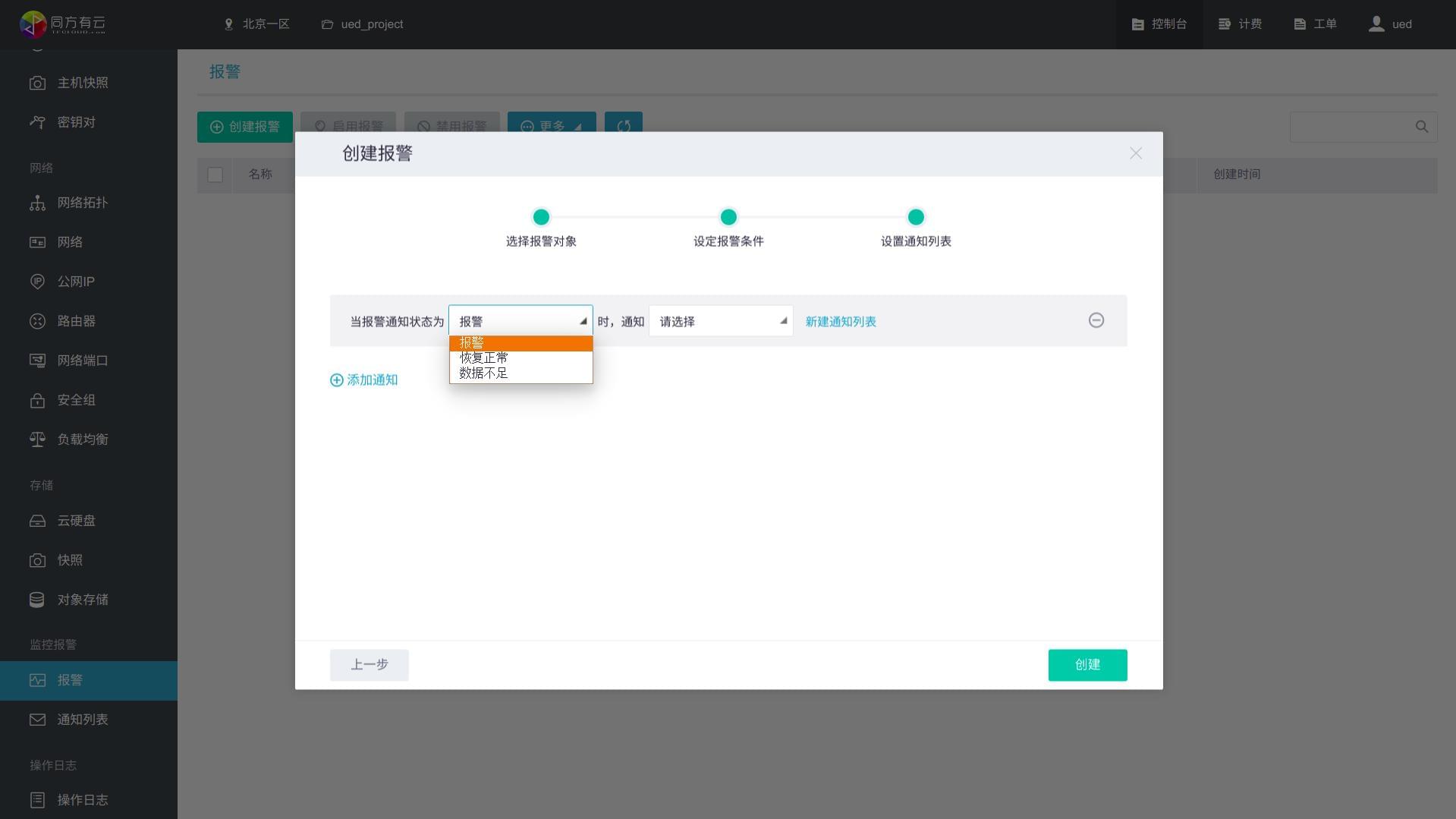The image size is (1456, 819).
Task: Click the 设定报警条件 step circle
Action: pyautogui.click(x=728, y=217)
